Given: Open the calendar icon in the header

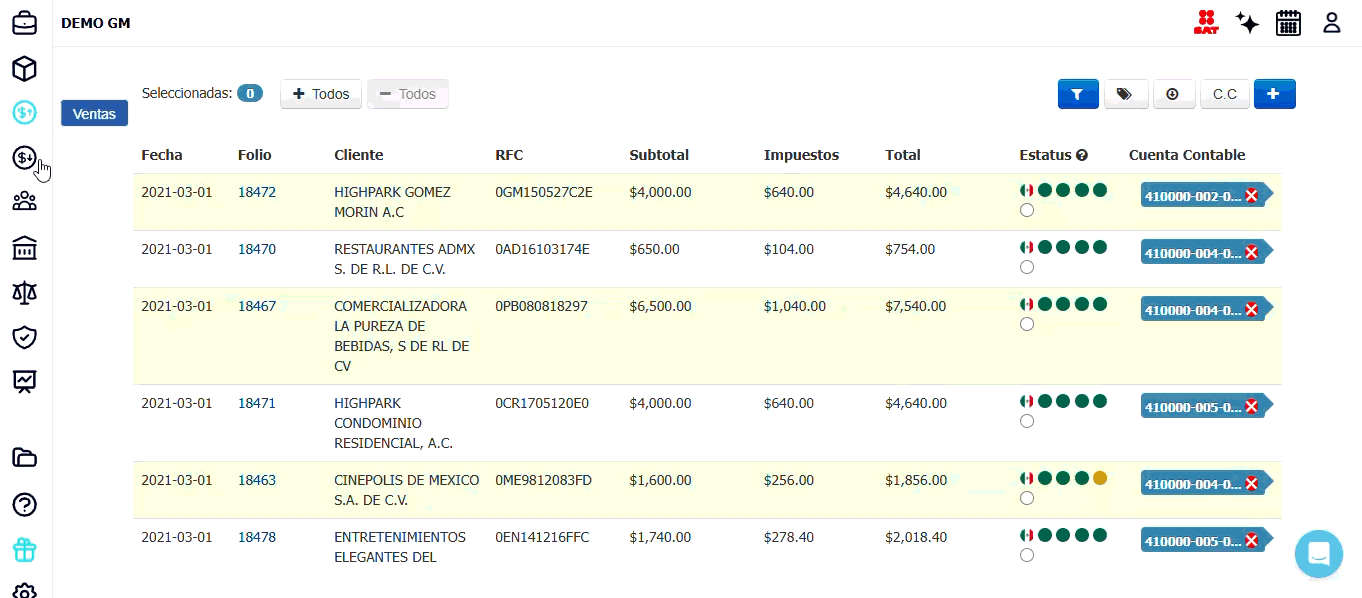Looking at the screenshot, I should [x=1288, y=23].
